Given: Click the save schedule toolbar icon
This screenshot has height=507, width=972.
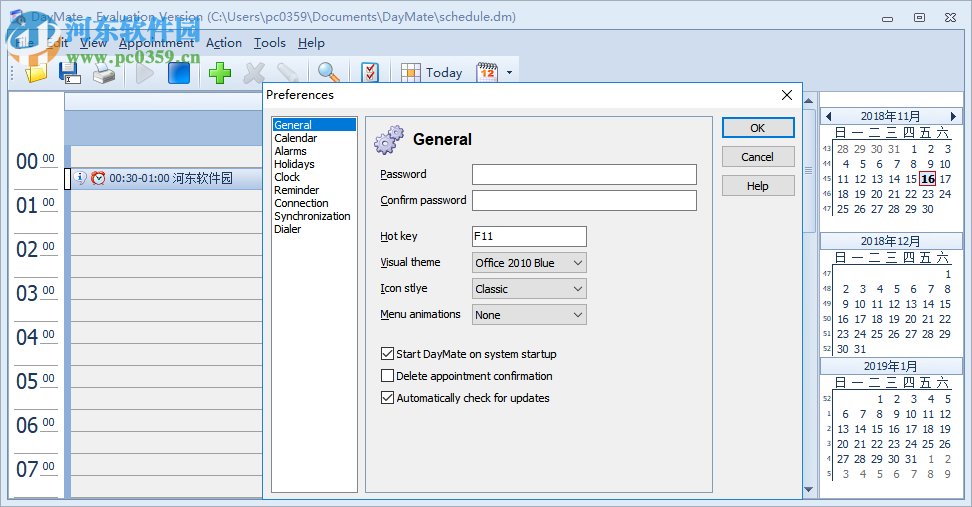Looking at the screenshot, I should 69,72.
